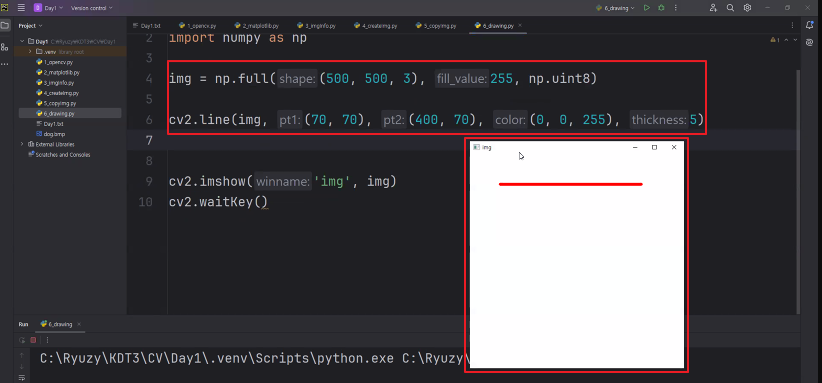Open the Day1 project dropdown
This screenshot has width=822, height=383.
click(x=48, y=8)
